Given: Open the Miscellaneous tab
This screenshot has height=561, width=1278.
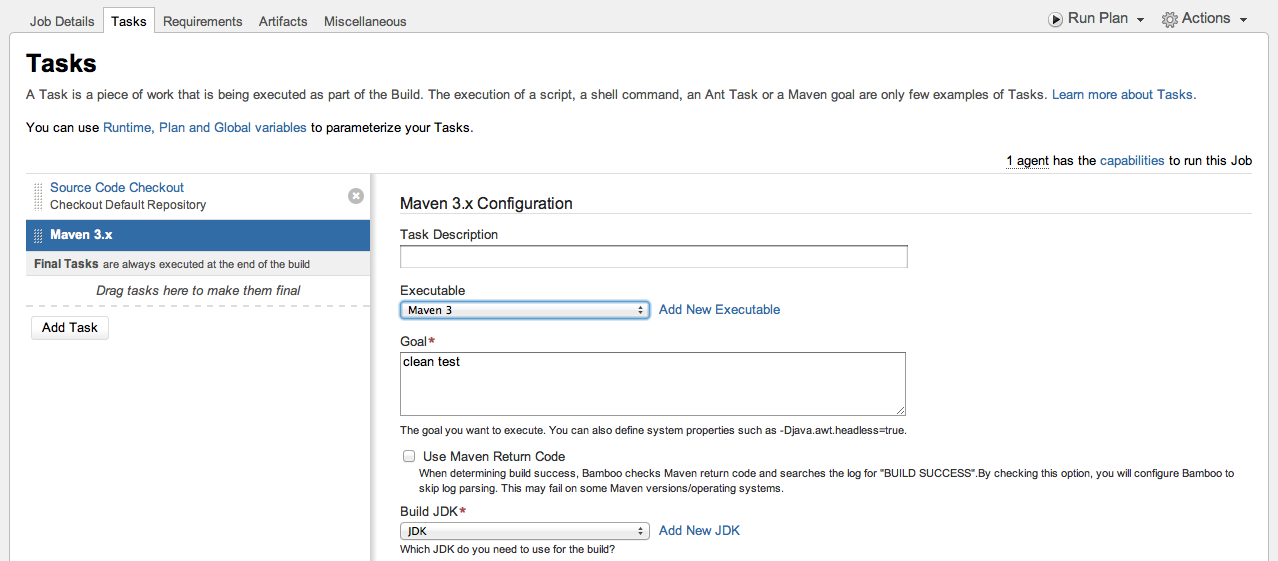Looking at the screenshot, I should click(365, 21).
